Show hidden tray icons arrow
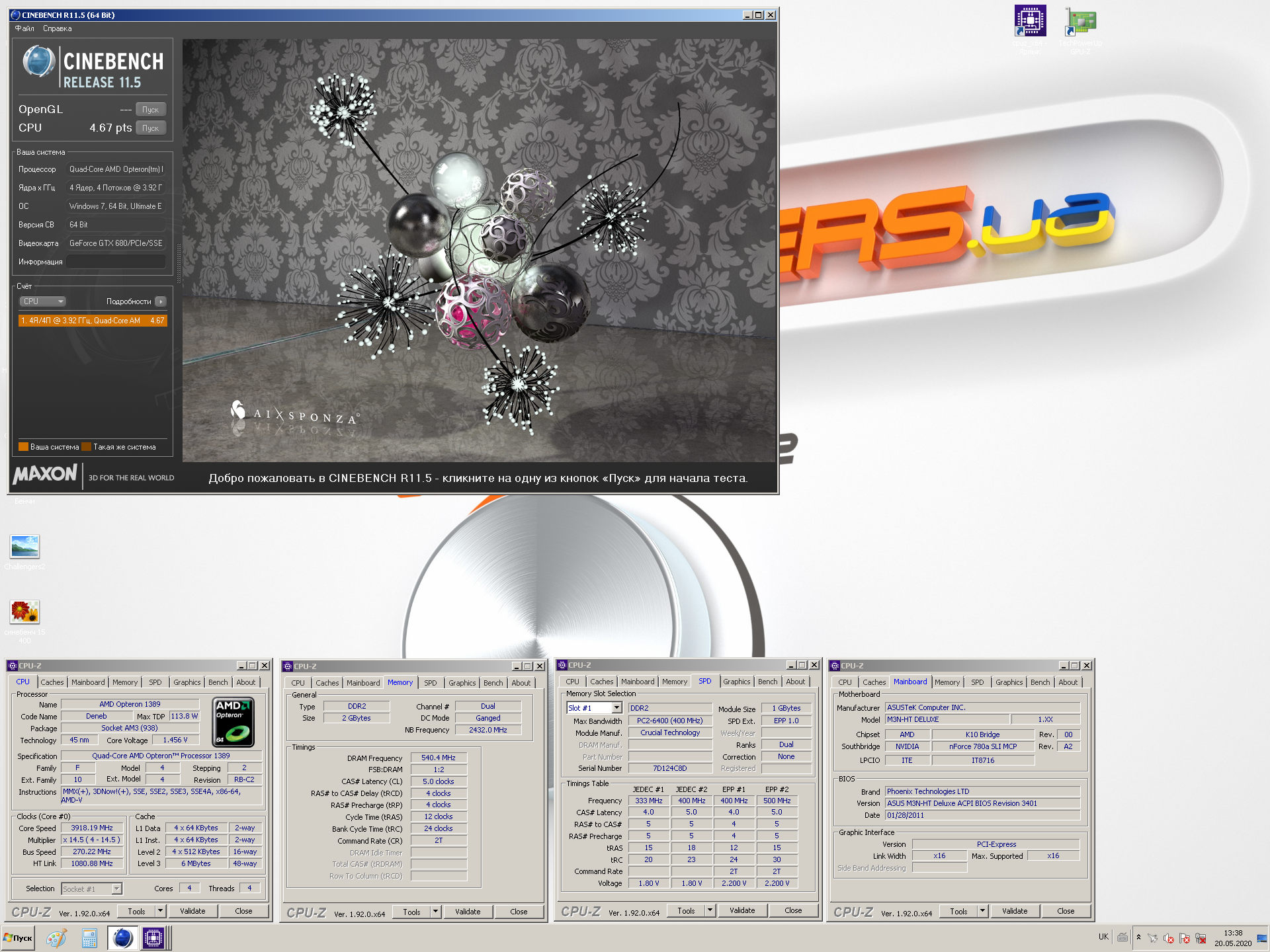The image size is (1270, 952). pos(1138,937)
